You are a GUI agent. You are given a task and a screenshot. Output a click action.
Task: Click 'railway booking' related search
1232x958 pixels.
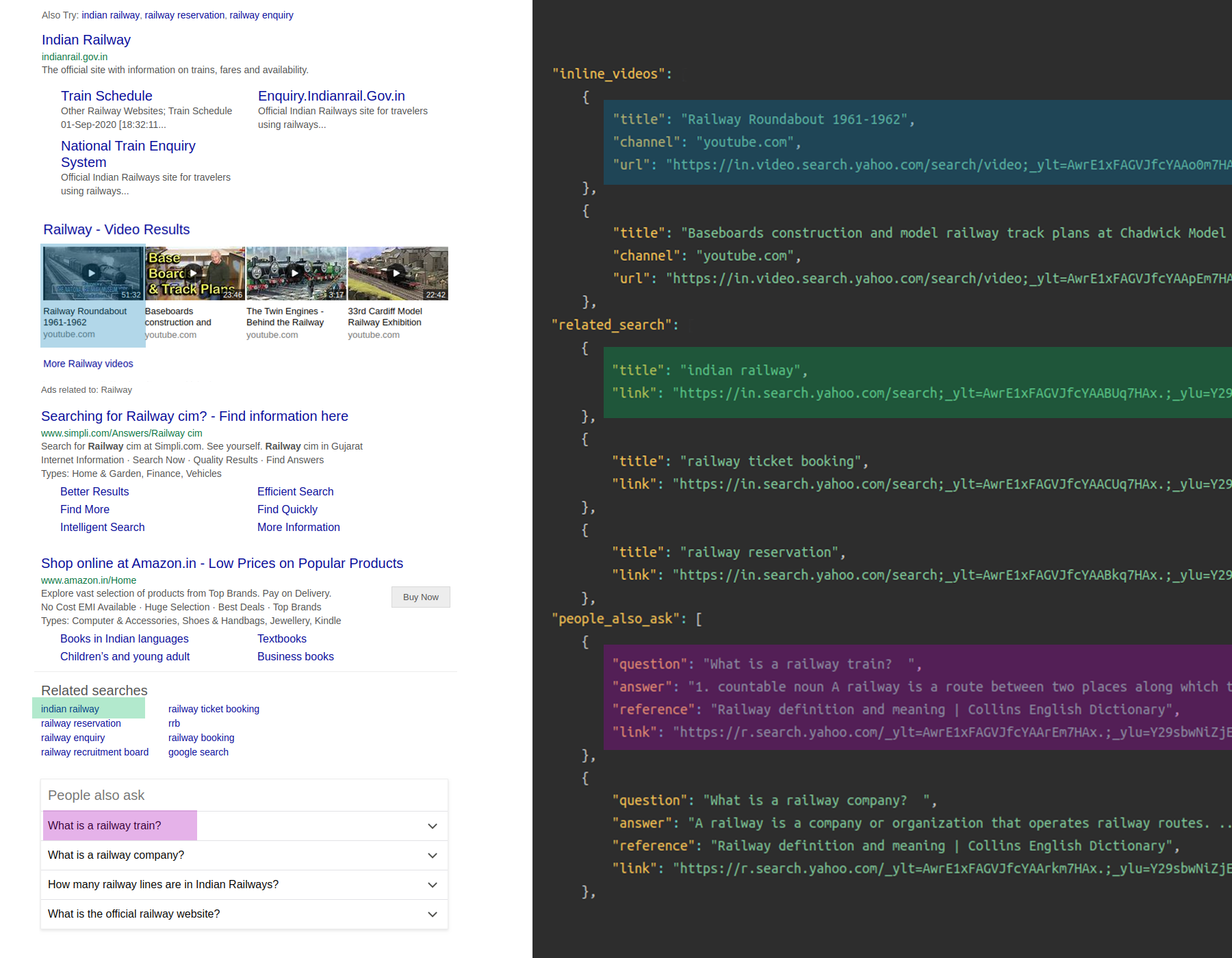201,738
